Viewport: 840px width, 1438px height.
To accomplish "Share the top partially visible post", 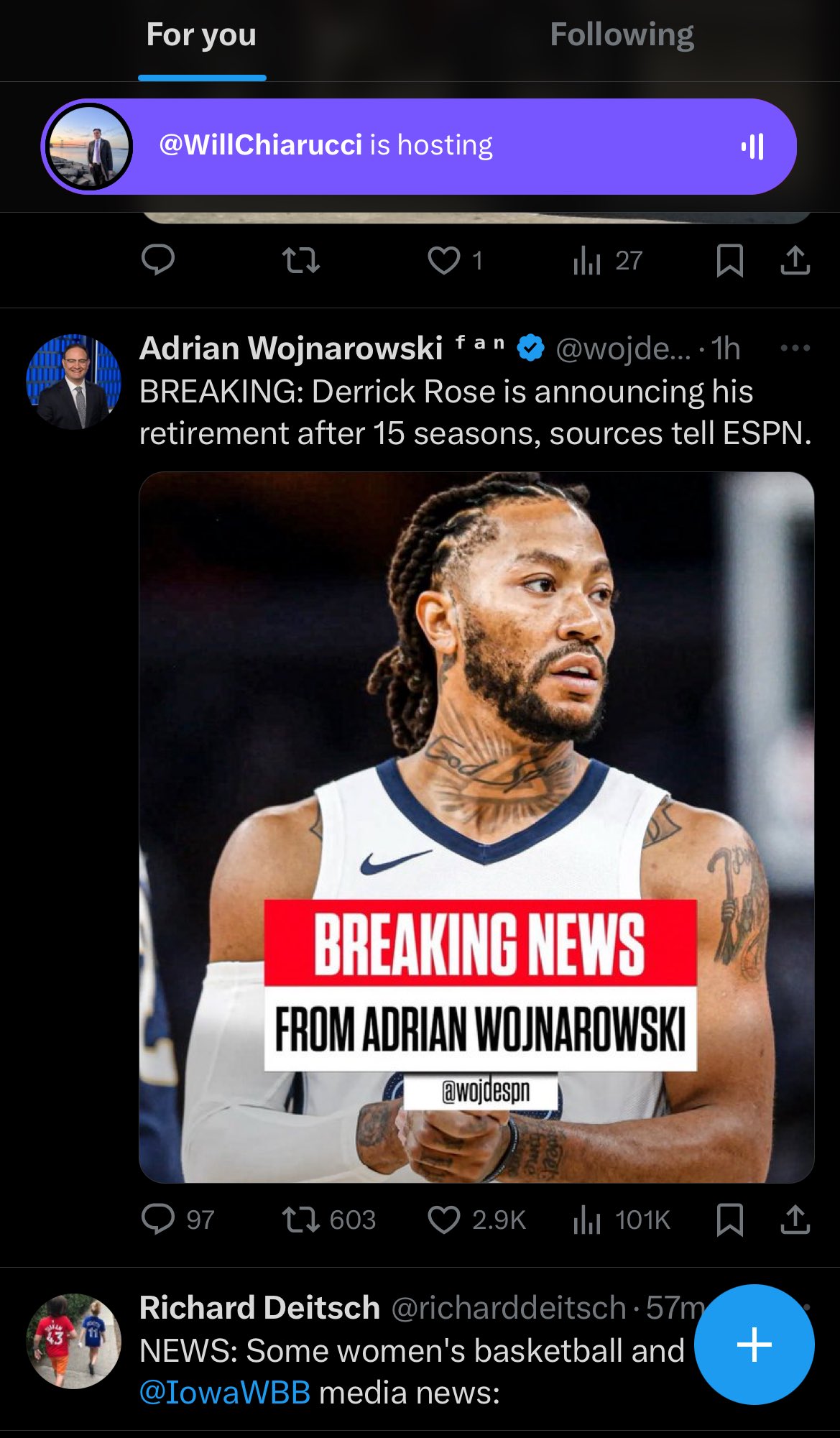I will pyautogui.click(x=795, y=260).
